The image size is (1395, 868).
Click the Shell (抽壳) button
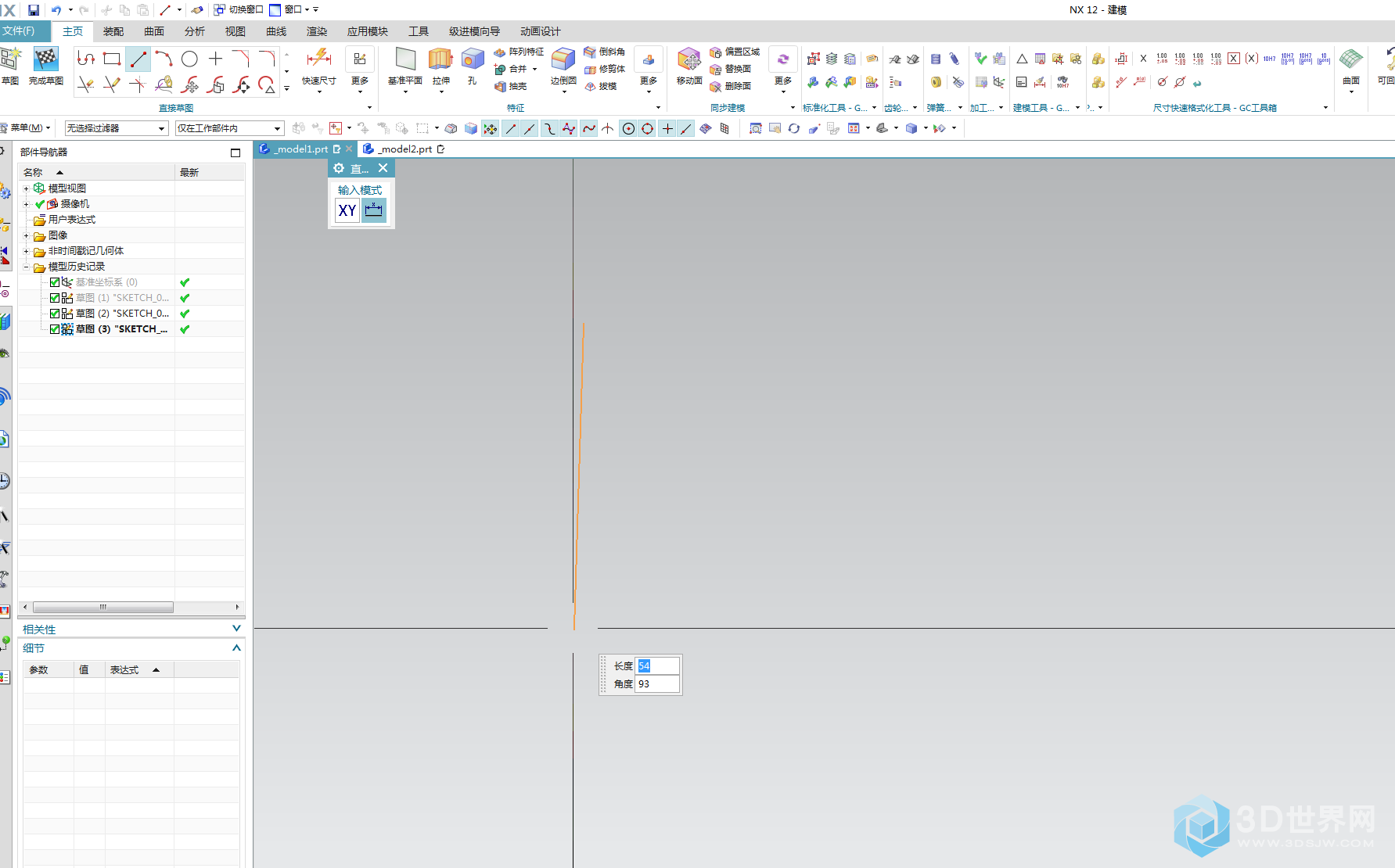click(x=510, y=86)
